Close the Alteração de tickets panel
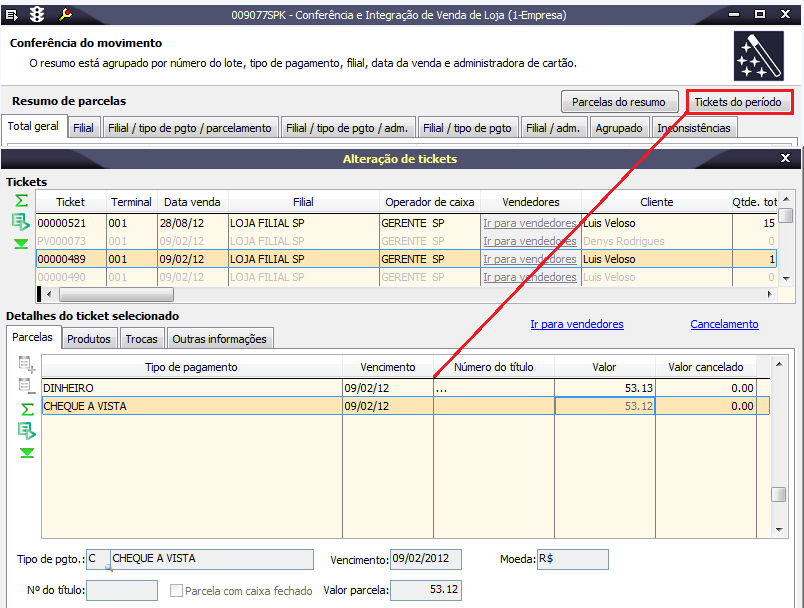Screen dimensions: 804x608 (x=785, y=158)
